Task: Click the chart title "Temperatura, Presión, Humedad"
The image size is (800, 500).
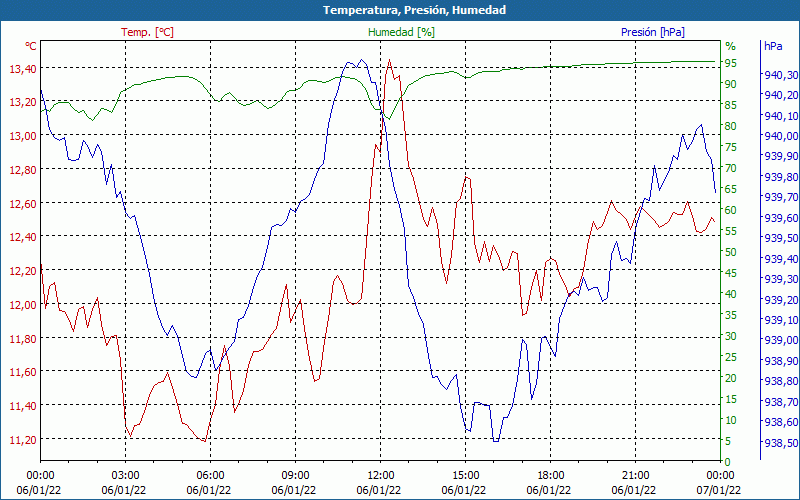Action: tap(414, 10)
